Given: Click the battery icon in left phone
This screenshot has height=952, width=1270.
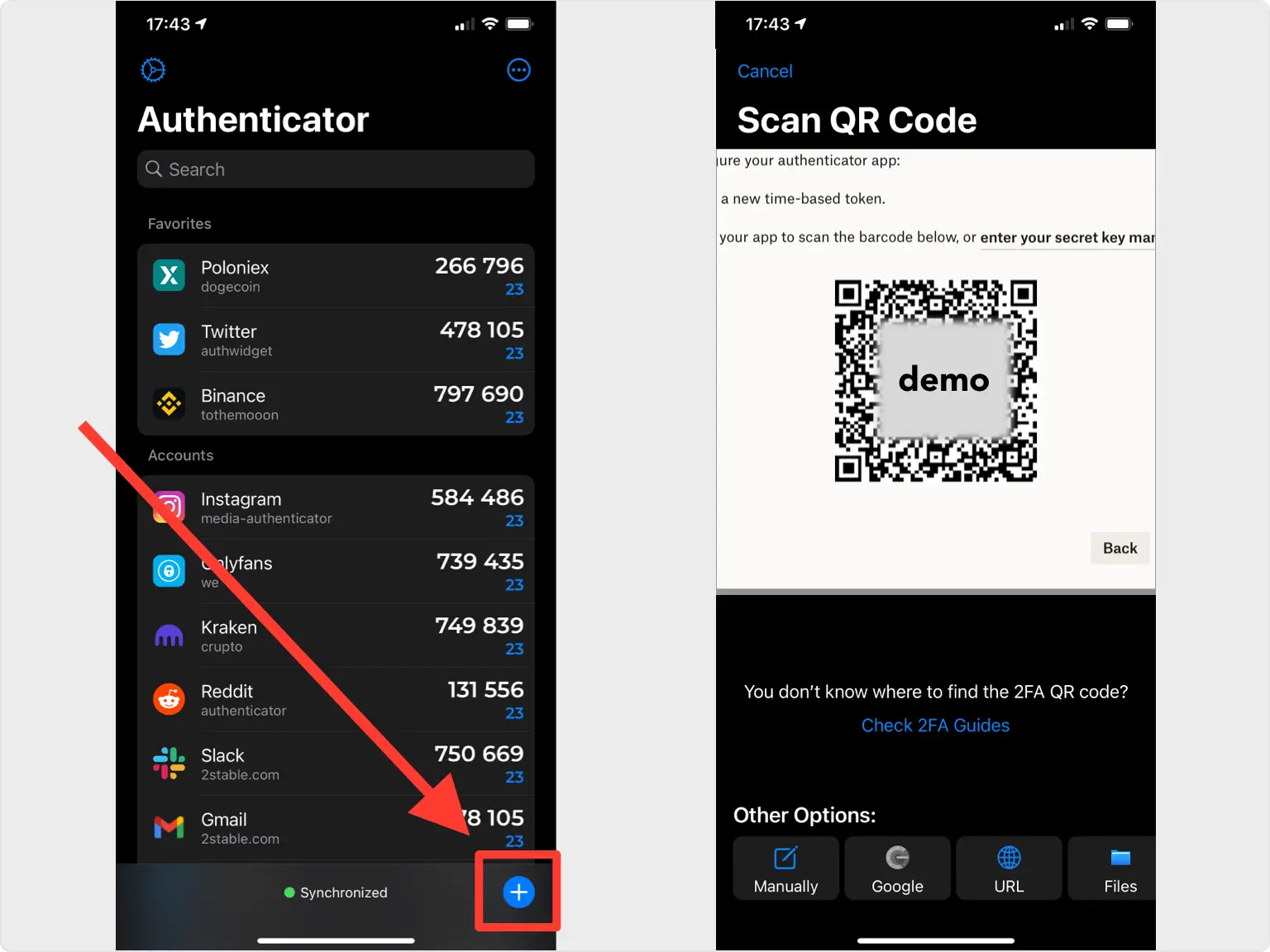Looking at the screenshot, I should click(520, 24).
